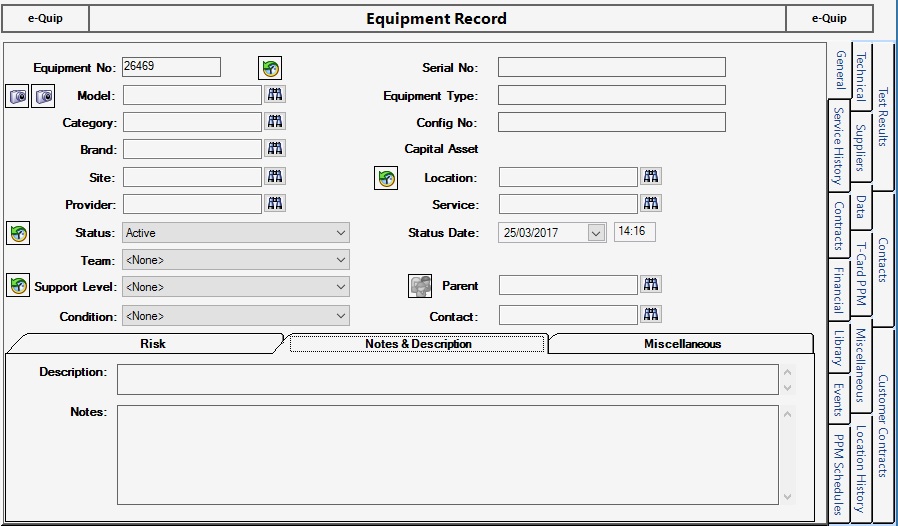Click the green refresh icon next to Equipment No
Viewport: 898px width, 526px height.
pyautogui.click(x=269, y=68)
